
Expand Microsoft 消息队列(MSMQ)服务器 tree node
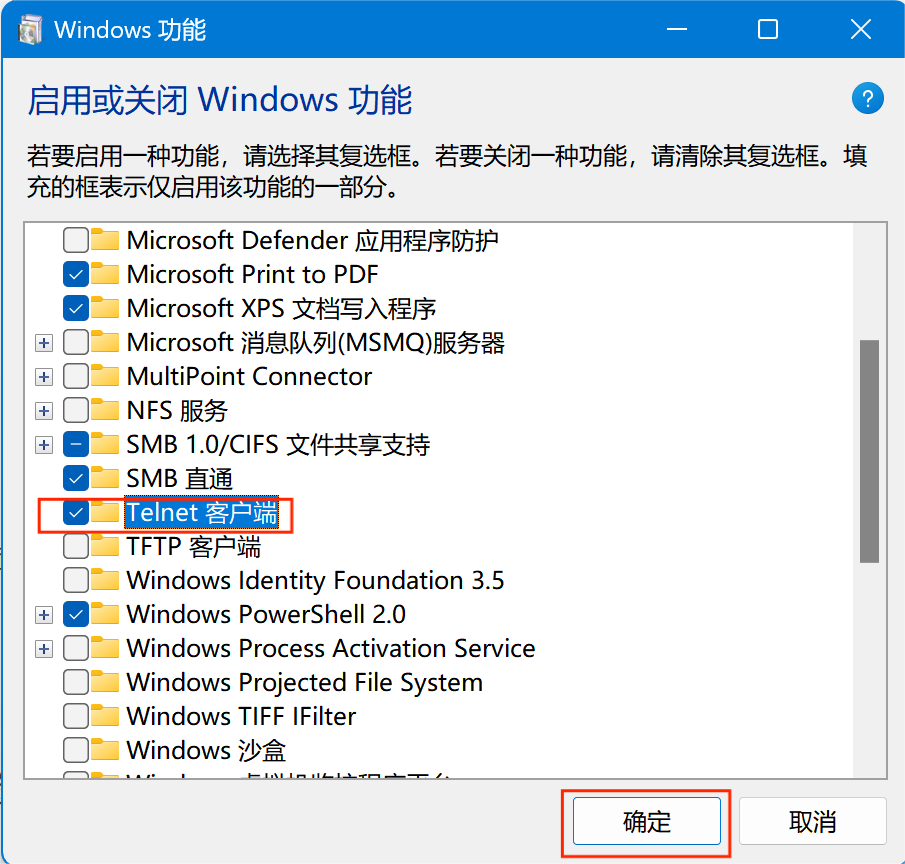[44, 343]
